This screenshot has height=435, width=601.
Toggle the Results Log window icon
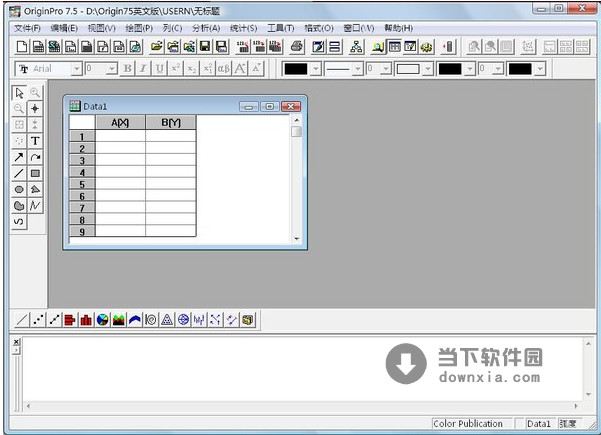[x=394, y=47]
